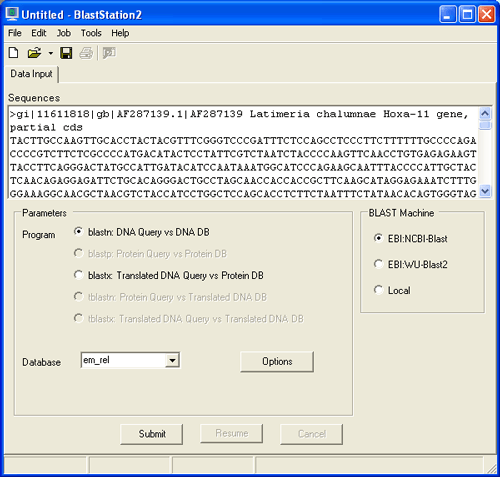
Task: Click the New document toolbar icon
Action: [13, 53]
